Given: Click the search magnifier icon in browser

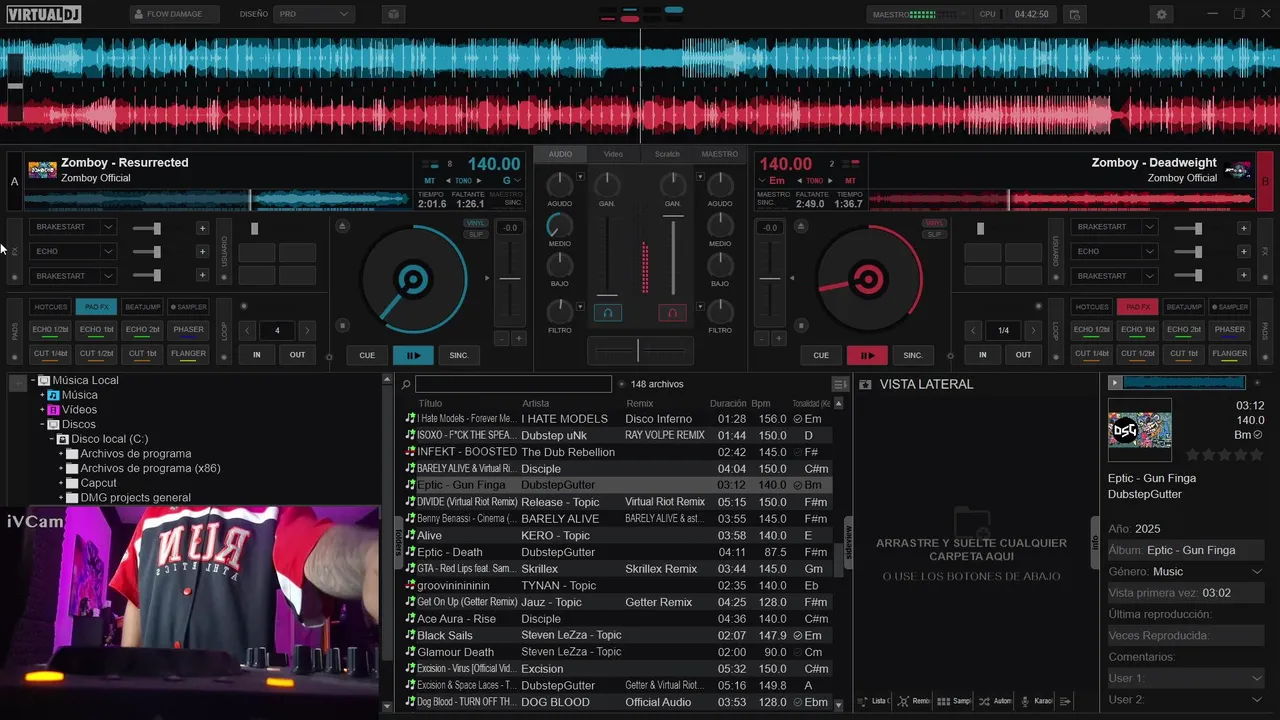Looking at the screenshot, I should (406, 384).
